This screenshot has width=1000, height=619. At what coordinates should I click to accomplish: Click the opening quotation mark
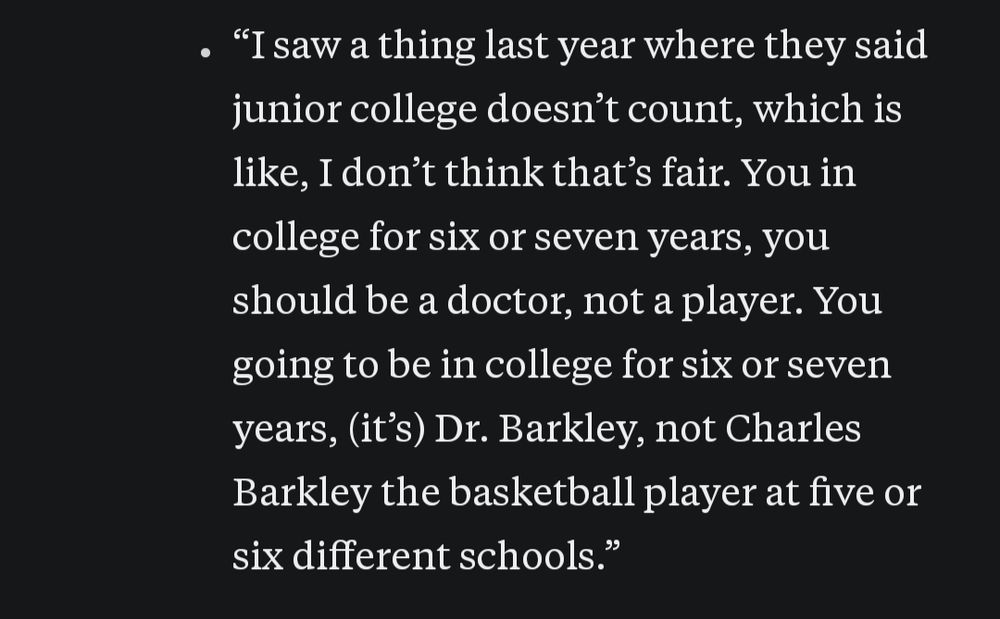tap(241, 35)
